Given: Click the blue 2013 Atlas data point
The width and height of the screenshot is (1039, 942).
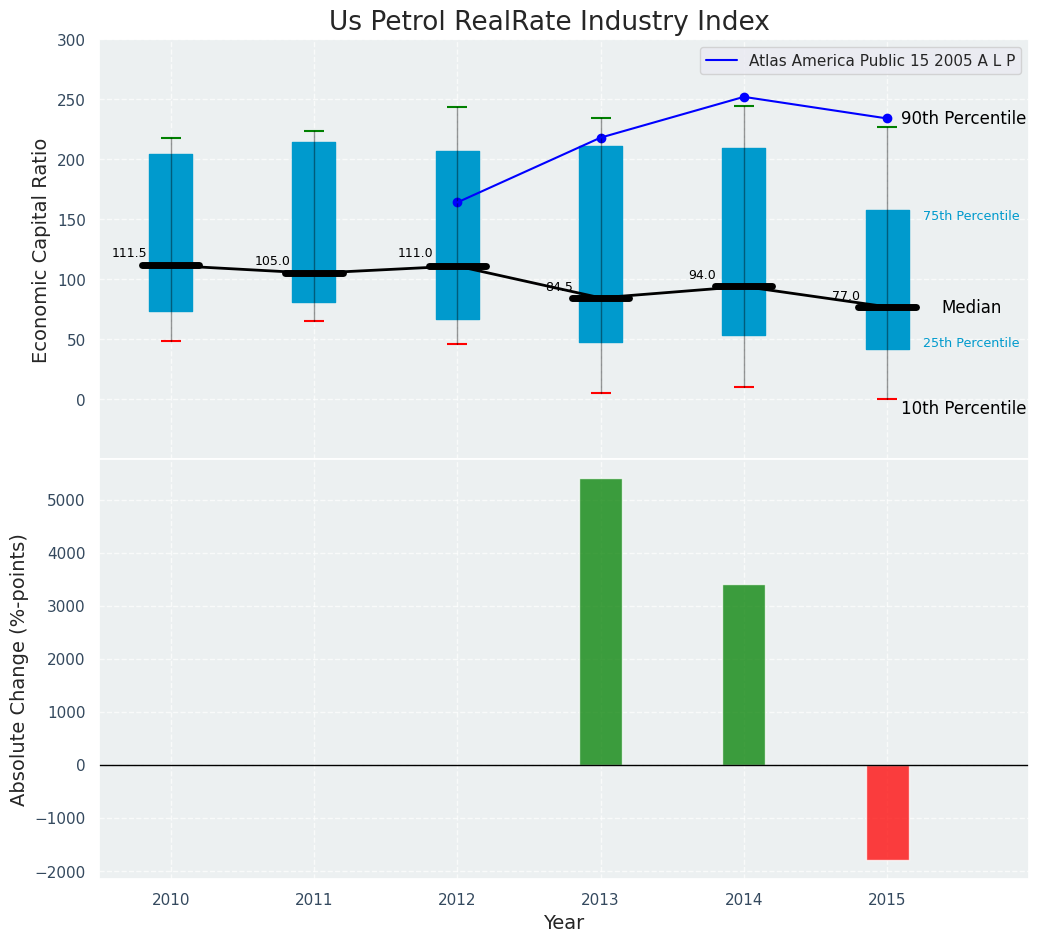Looking at the screenshot, I should [x=601, y=138].
